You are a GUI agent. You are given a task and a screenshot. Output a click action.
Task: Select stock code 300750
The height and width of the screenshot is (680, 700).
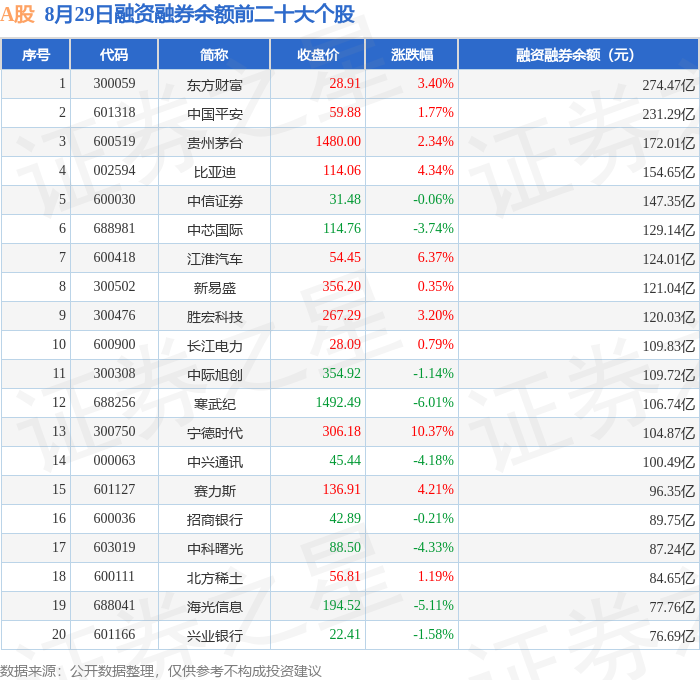tap(114, 431)
